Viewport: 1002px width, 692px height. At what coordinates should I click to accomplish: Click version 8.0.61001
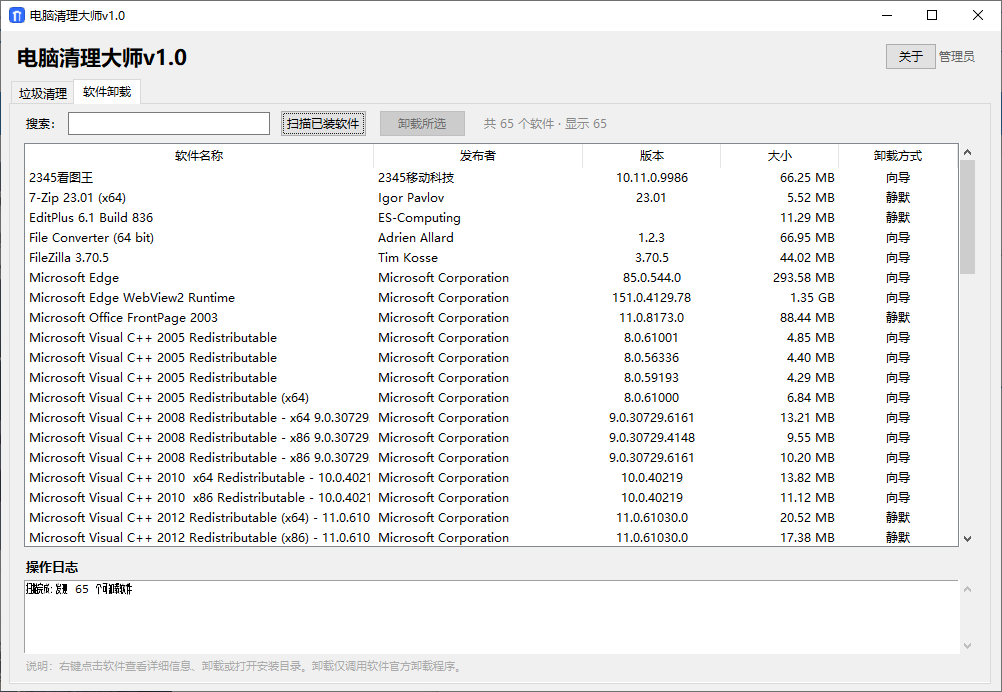pyautogui.click(x=652, y=337)
